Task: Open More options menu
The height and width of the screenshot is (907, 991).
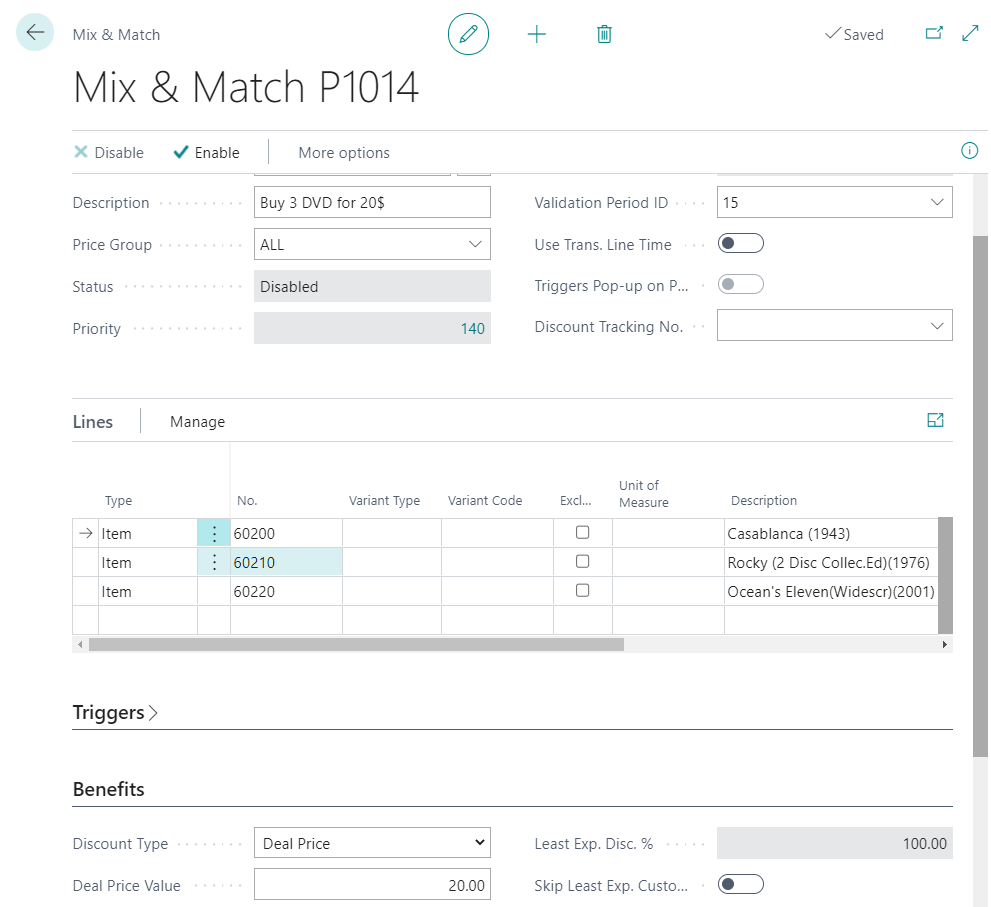Action: click(344, 153)
